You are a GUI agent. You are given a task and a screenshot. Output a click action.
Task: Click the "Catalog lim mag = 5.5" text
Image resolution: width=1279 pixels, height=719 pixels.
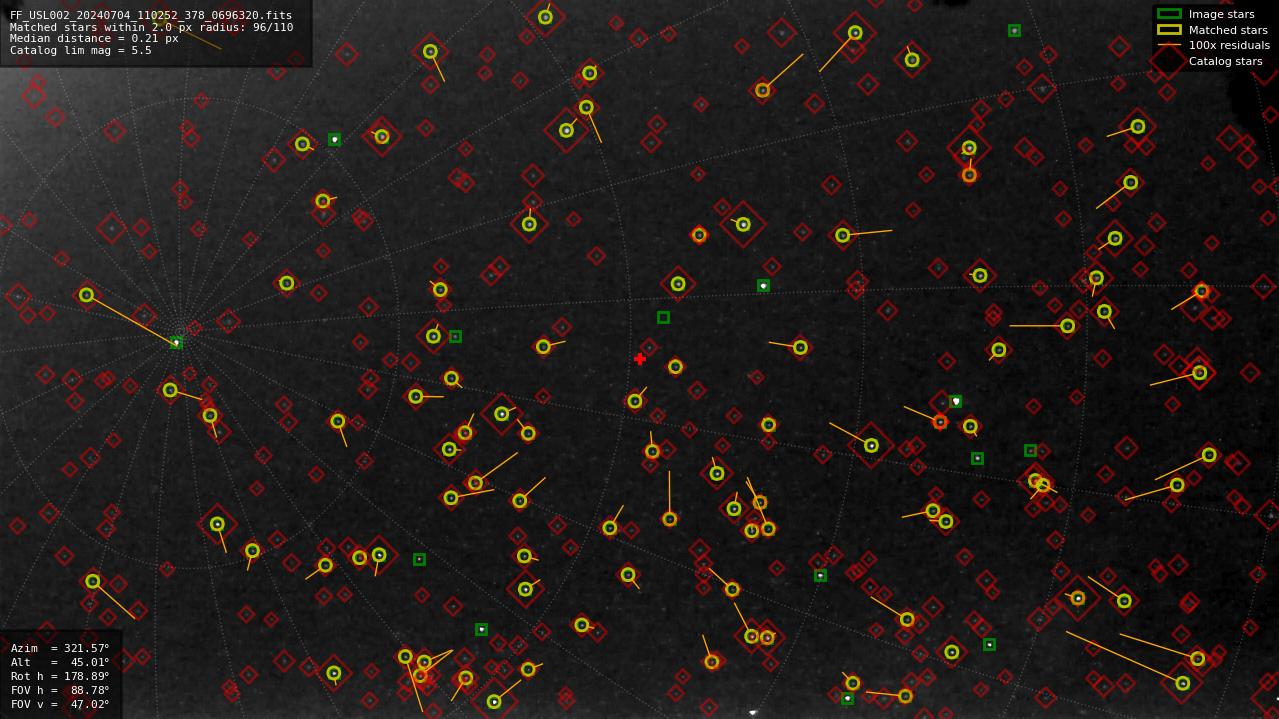(x=81, y=50)
